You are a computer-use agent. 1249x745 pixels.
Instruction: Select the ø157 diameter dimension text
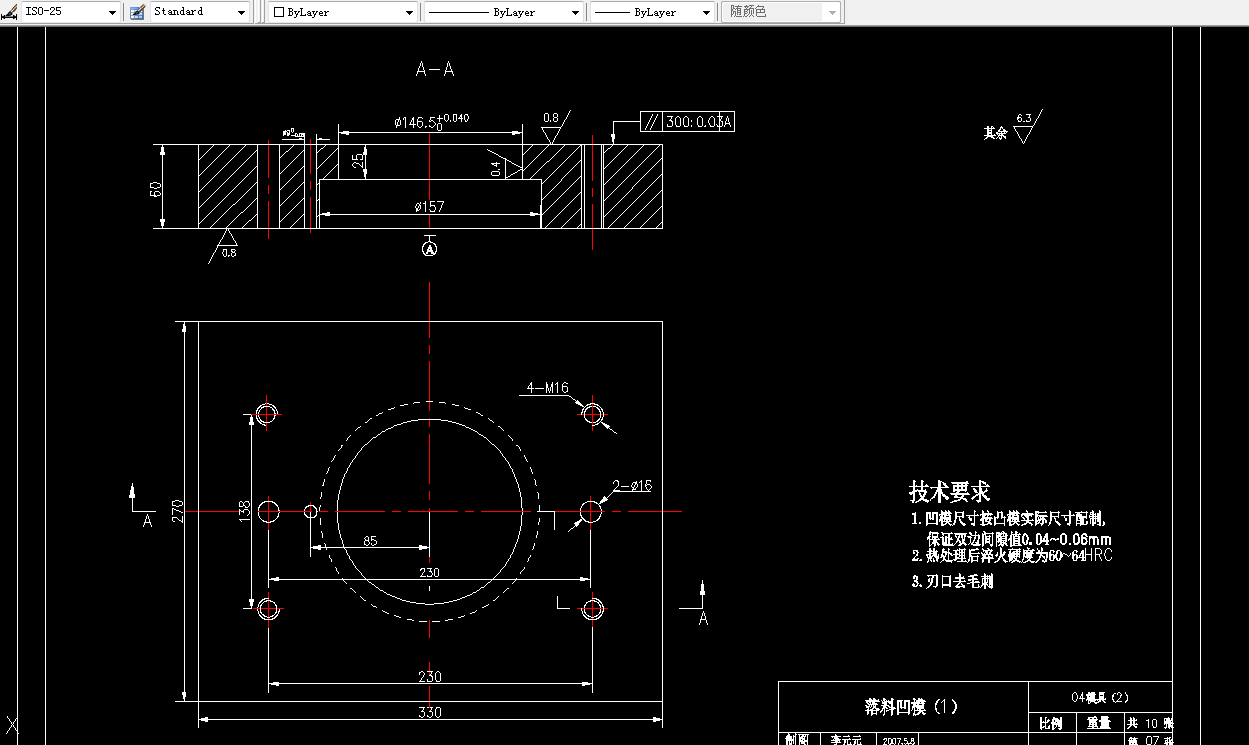click(x=429, y=207)
